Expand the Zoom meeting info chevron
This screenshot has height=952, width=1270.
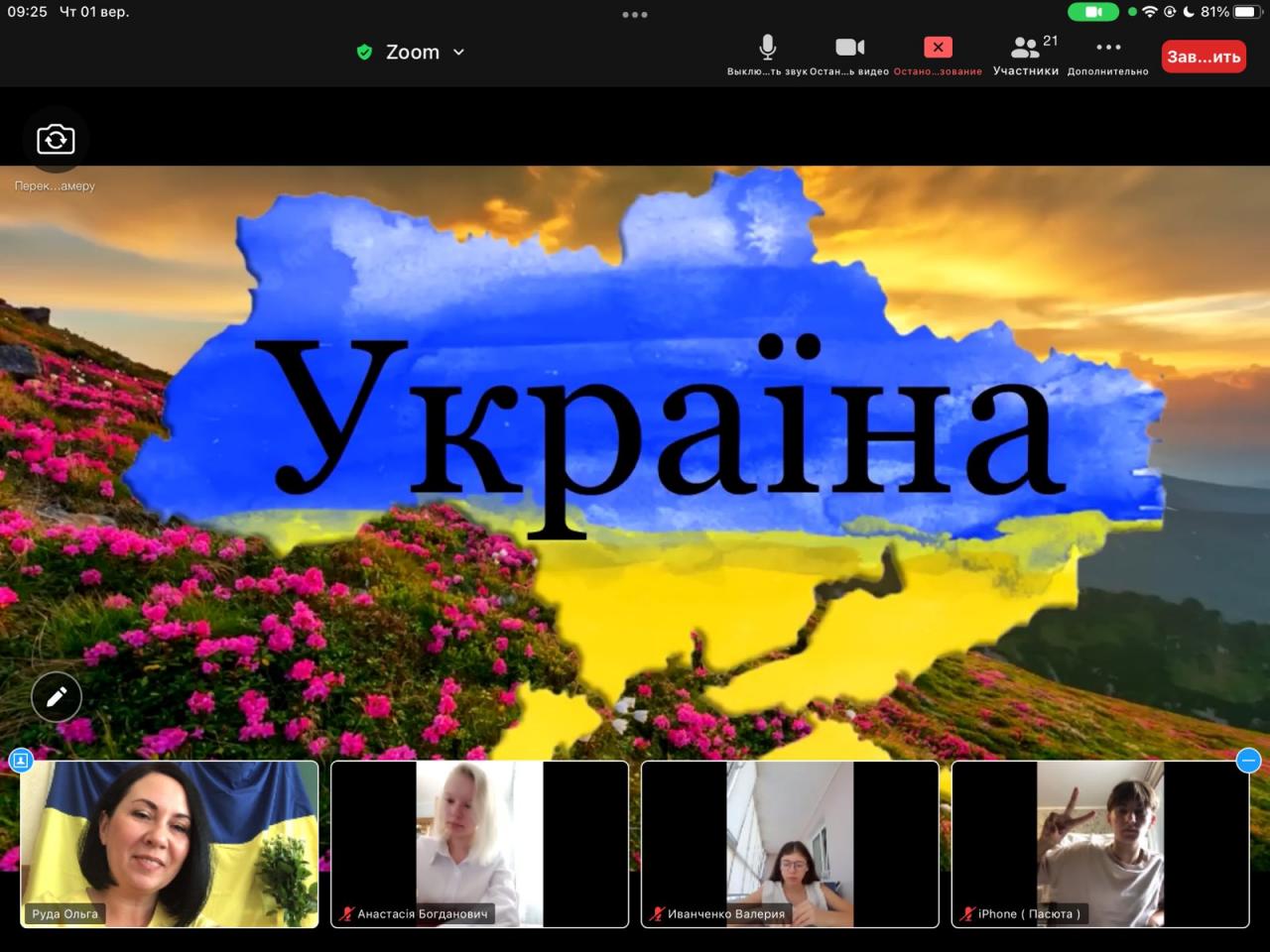click(458, 53)
